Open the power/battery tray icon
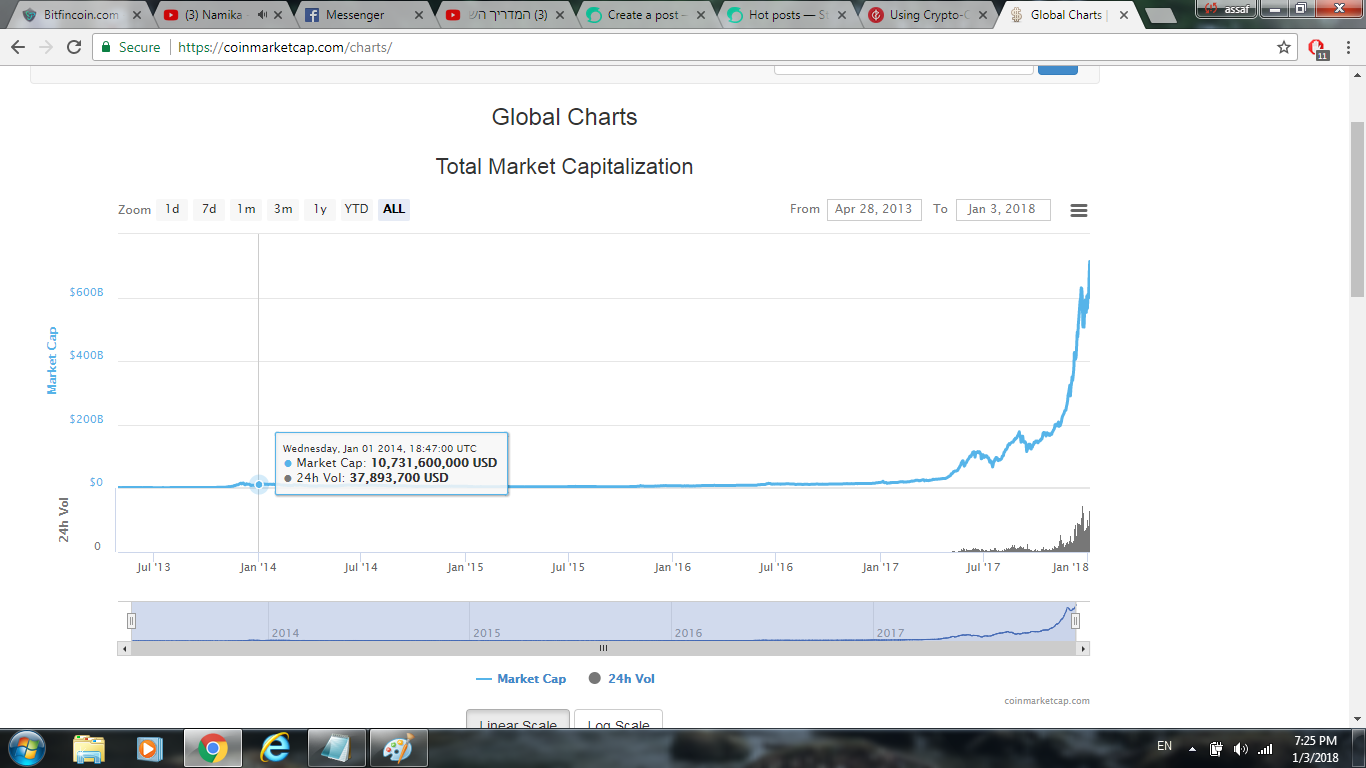 click(1217, 748)
